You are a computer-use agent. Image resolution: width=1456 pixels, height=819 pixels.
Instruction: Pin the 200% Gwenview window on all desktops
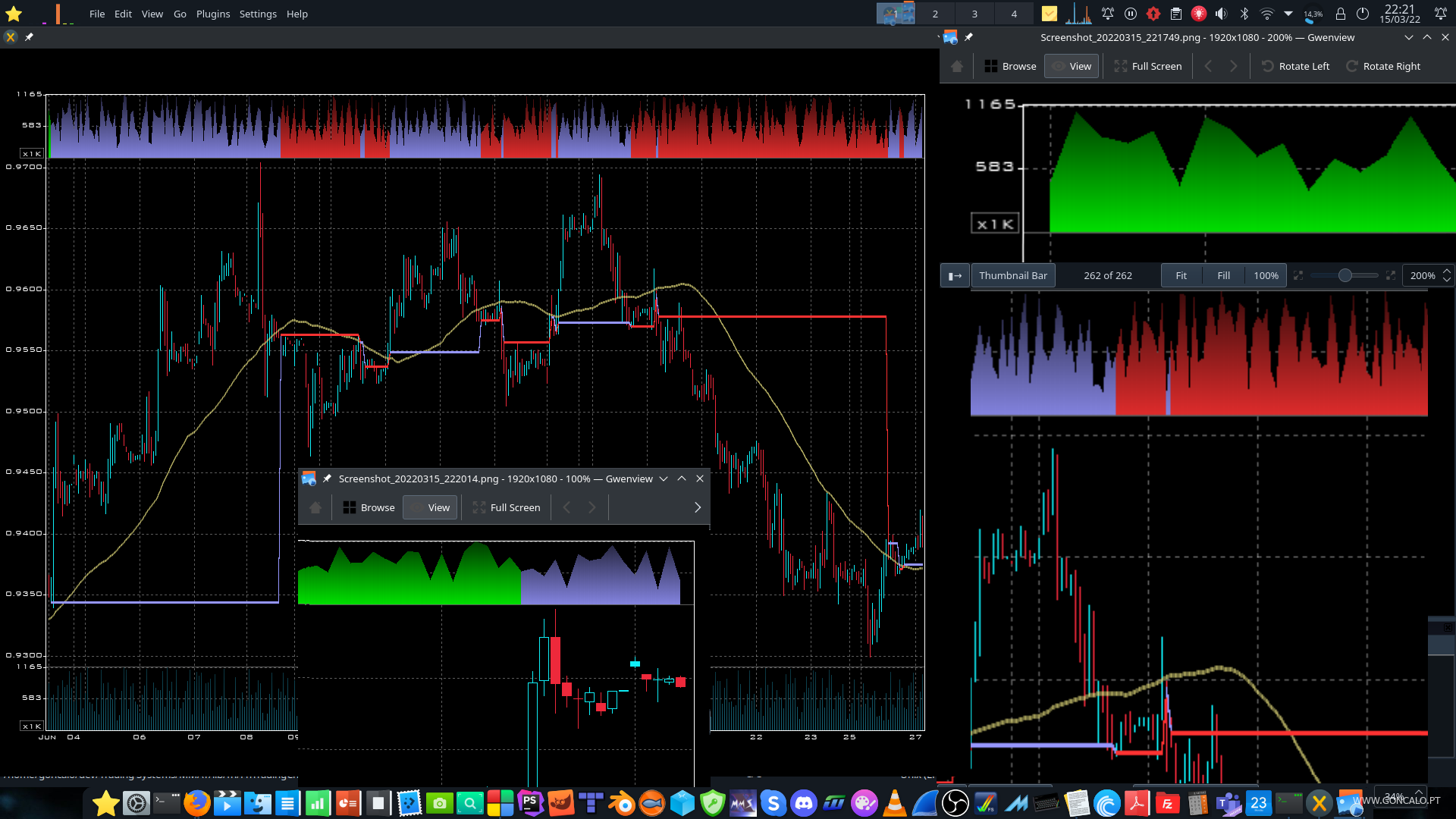tap(968, 37)
